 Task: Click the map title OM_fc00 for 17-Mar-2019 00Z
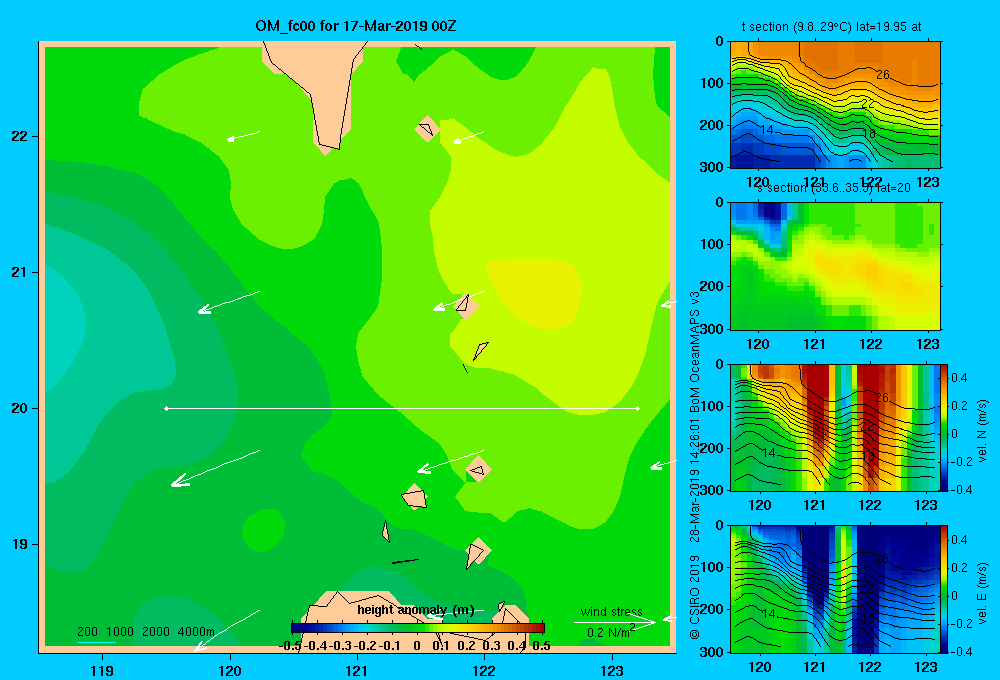(355, 26)
